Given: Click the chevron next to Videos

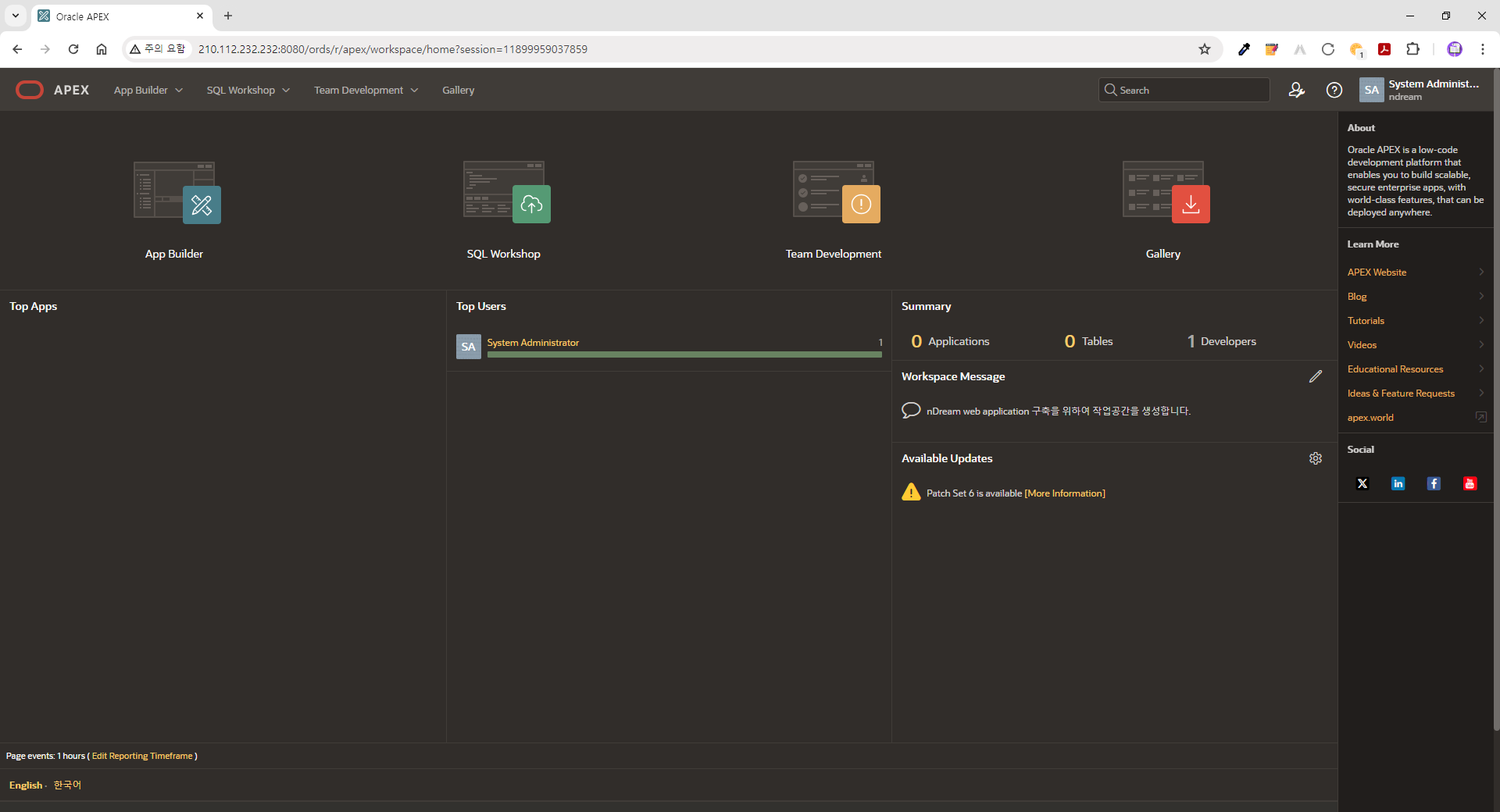Looking at the screenshot, I should pyautogui.click(x=1481, y=344).
